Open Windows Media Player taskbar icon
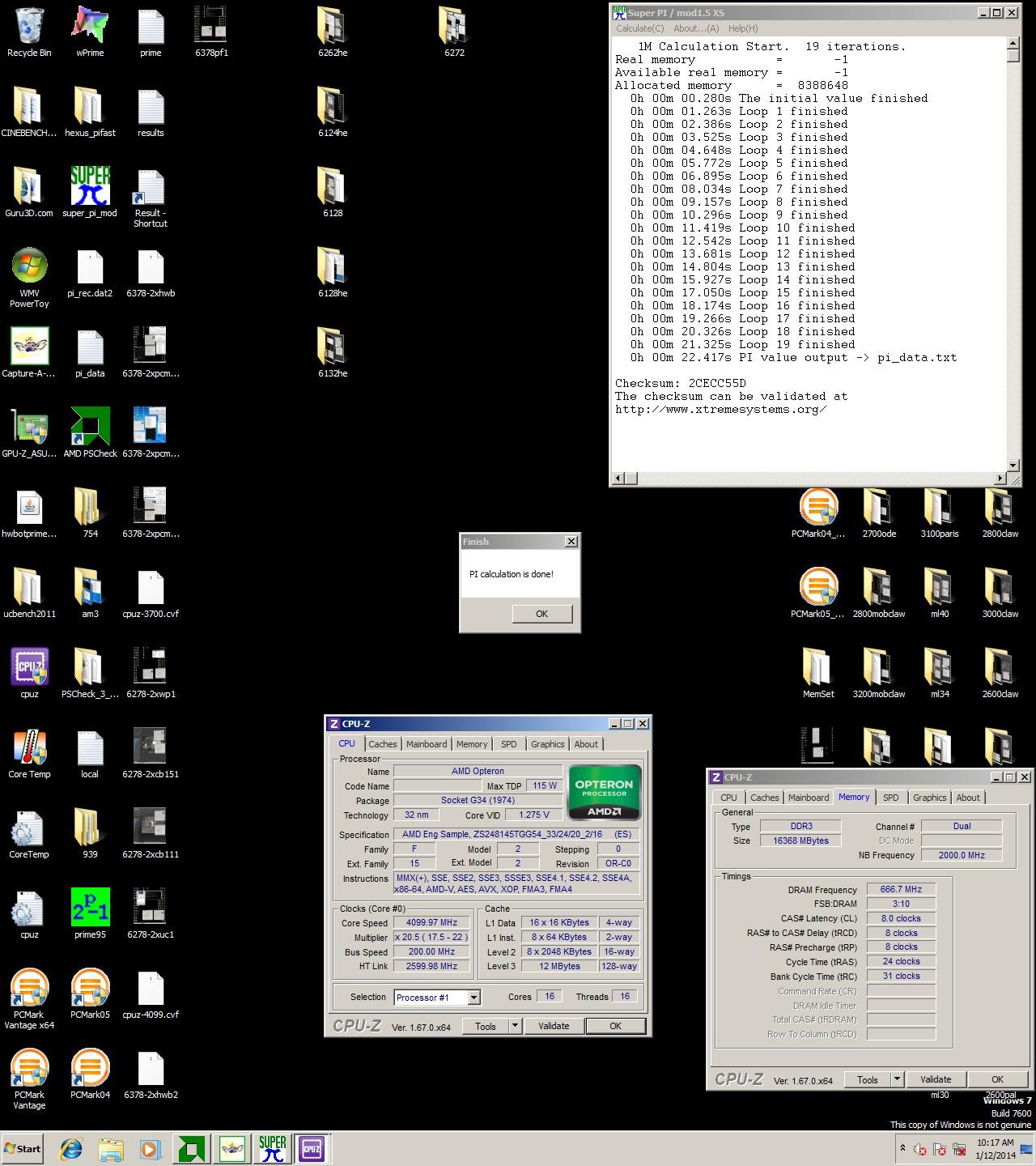Viewport: 1036px width, 1166px height. click(x=150, y=1149)
